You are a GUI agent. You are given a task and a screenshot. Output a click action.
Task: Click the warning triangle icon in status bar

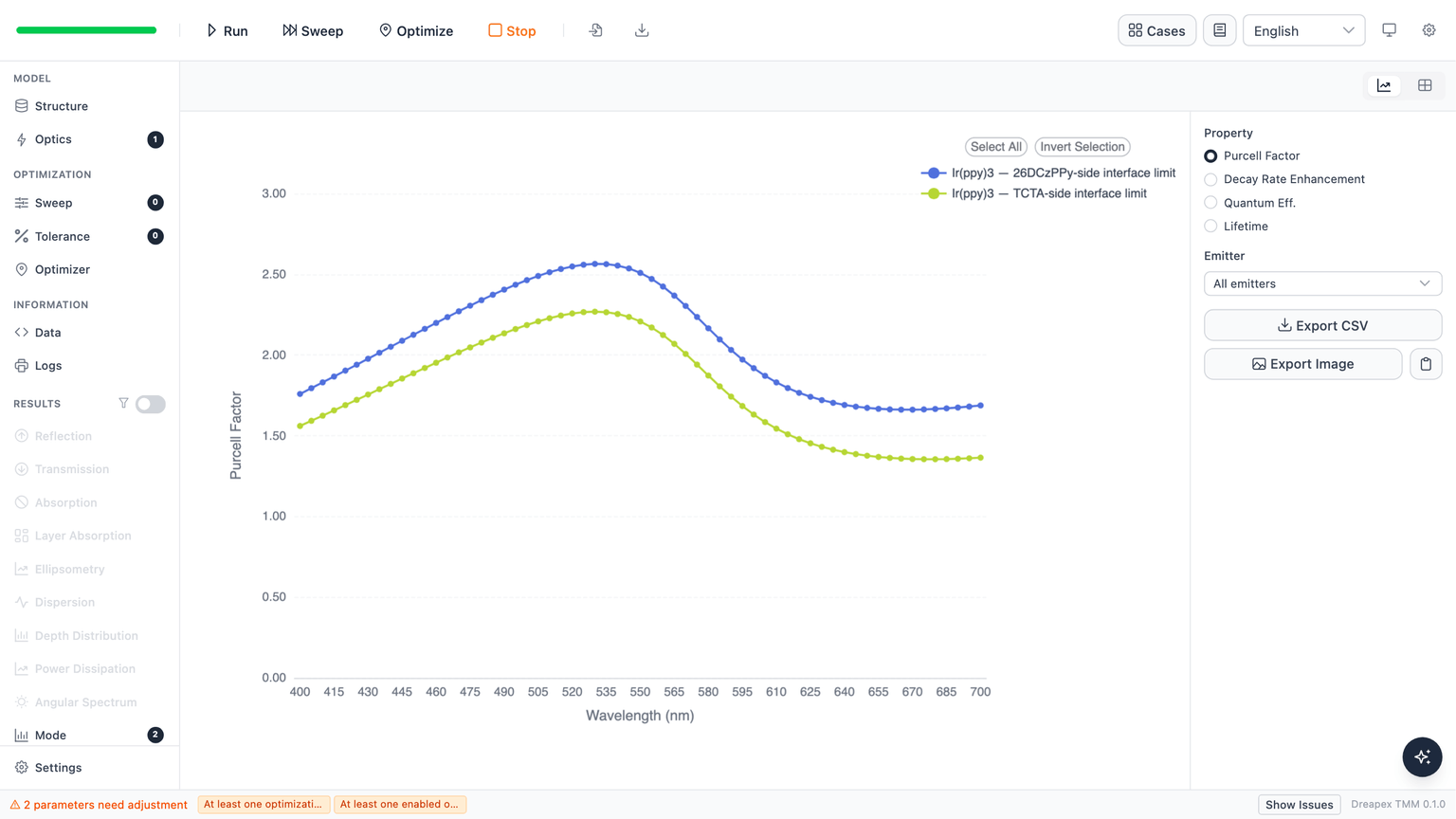coord(15,805)
